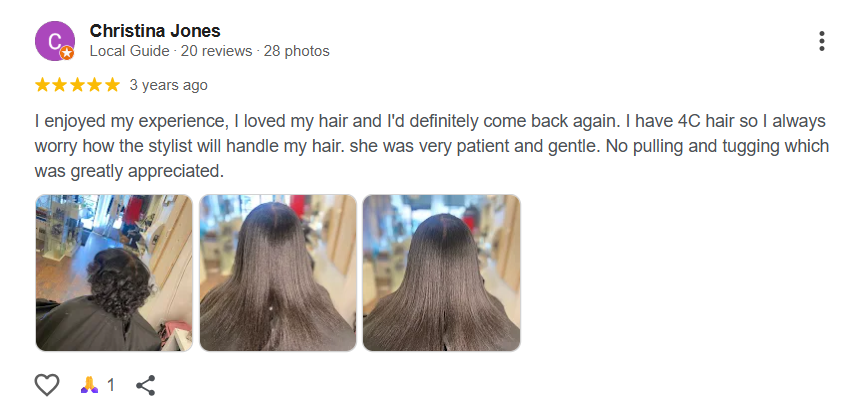Click the third yellow rating star
Viewport: 861px width, 413px height.
pyautogui.click(x=77, y=85)
